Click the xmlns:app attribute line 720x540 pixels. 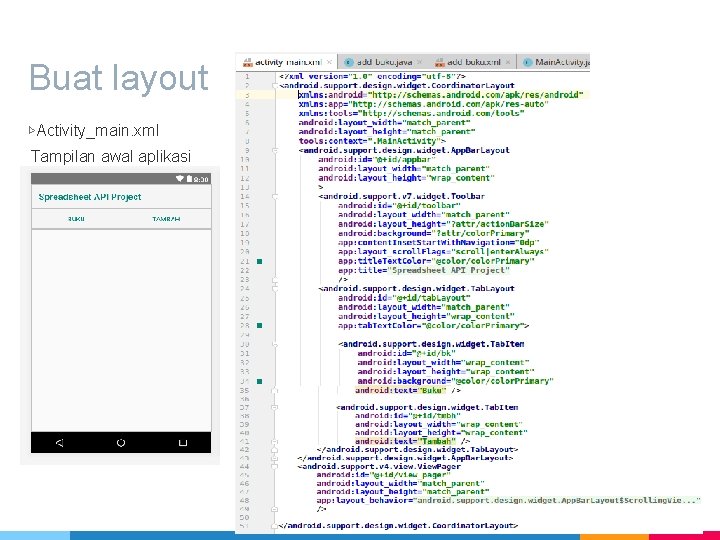point(423,104)
